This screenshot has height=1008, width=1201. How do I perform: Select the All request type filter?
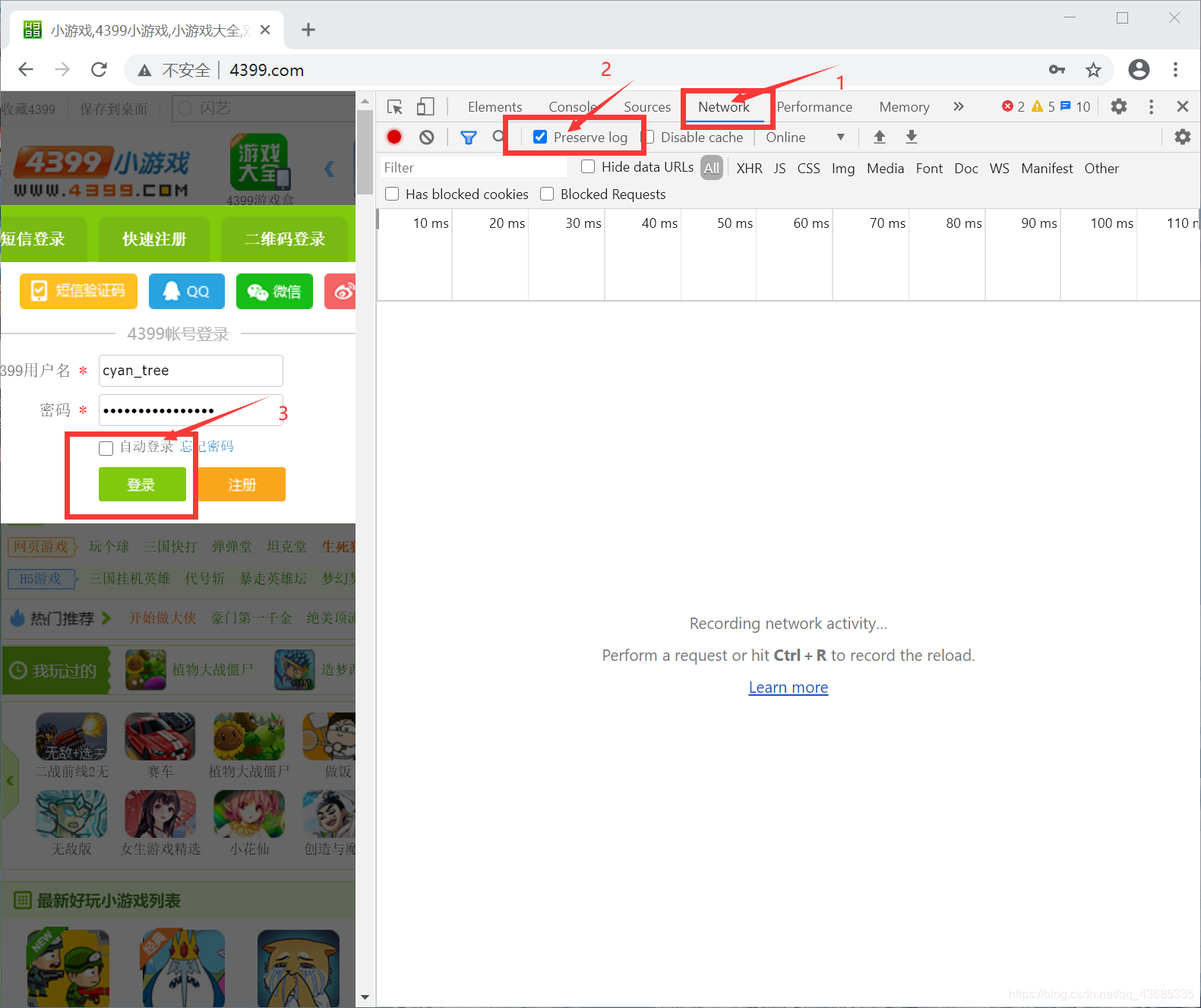(712, 168)
